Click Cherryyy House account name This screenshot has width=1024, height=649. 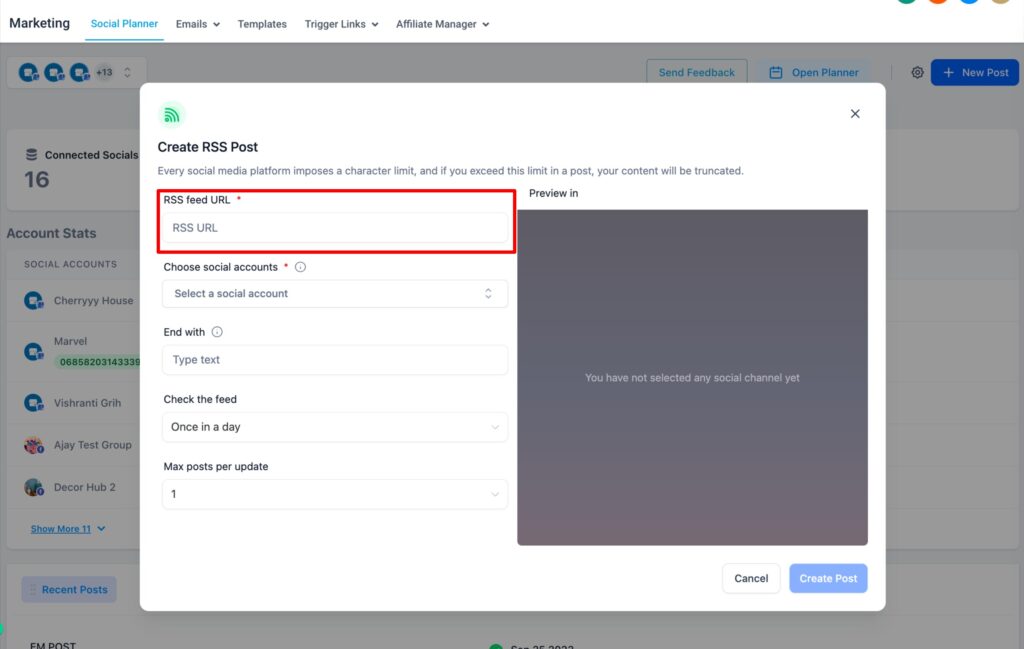point(93,301)
